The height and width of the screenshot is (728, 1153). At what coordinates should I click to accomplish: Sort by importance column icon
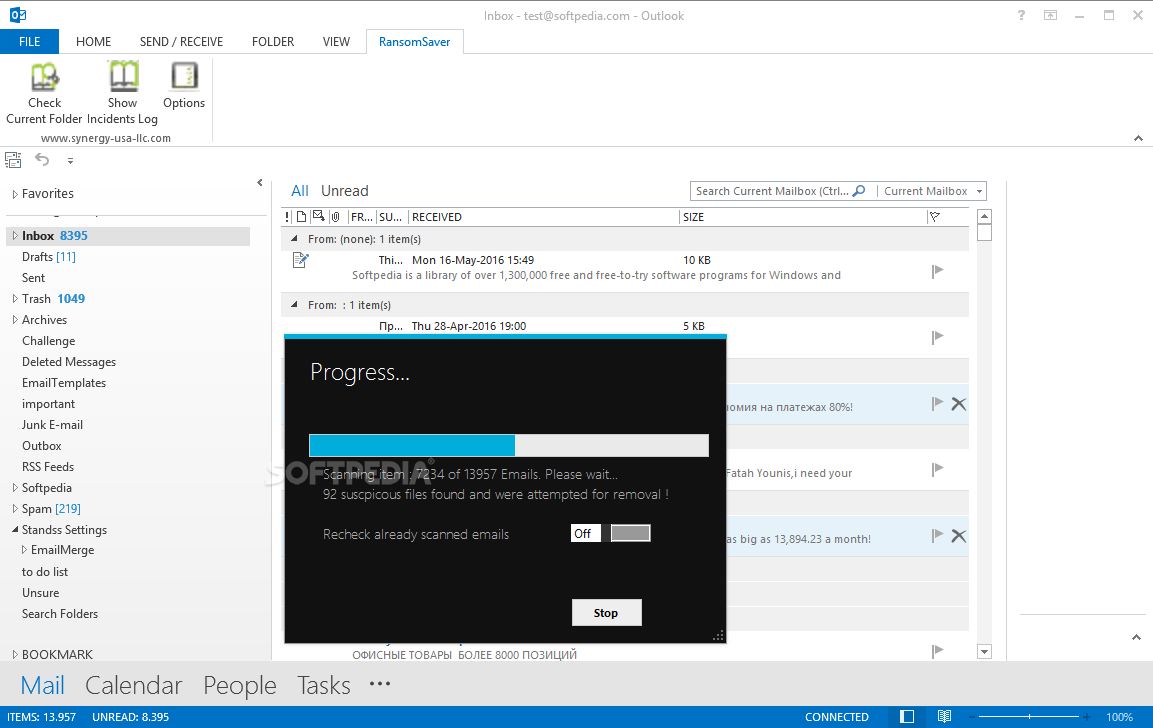pyautogui.click(x=287, y=217)
